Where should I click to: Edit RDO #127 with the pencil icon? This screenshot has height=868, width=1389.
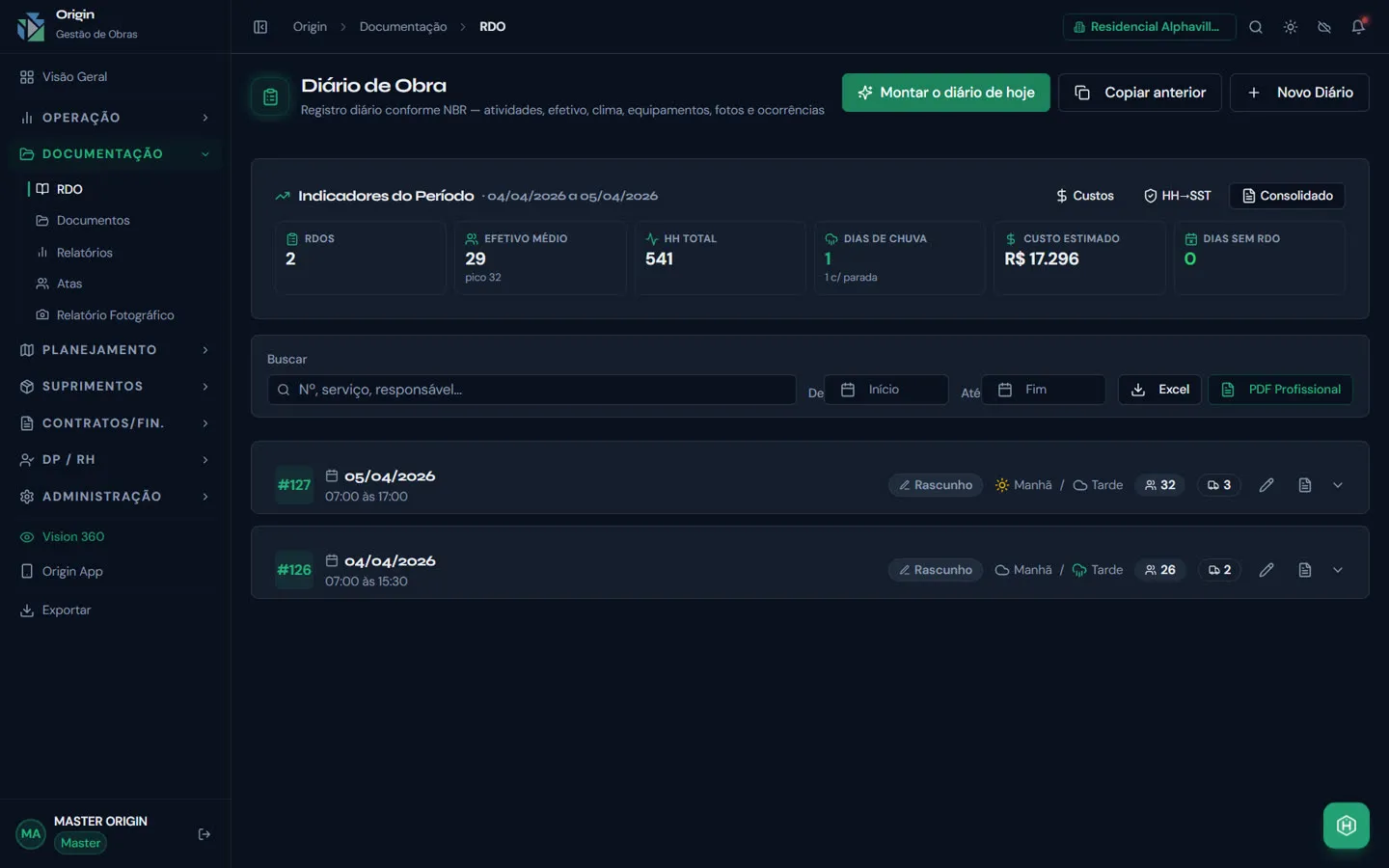(1266, 485)
